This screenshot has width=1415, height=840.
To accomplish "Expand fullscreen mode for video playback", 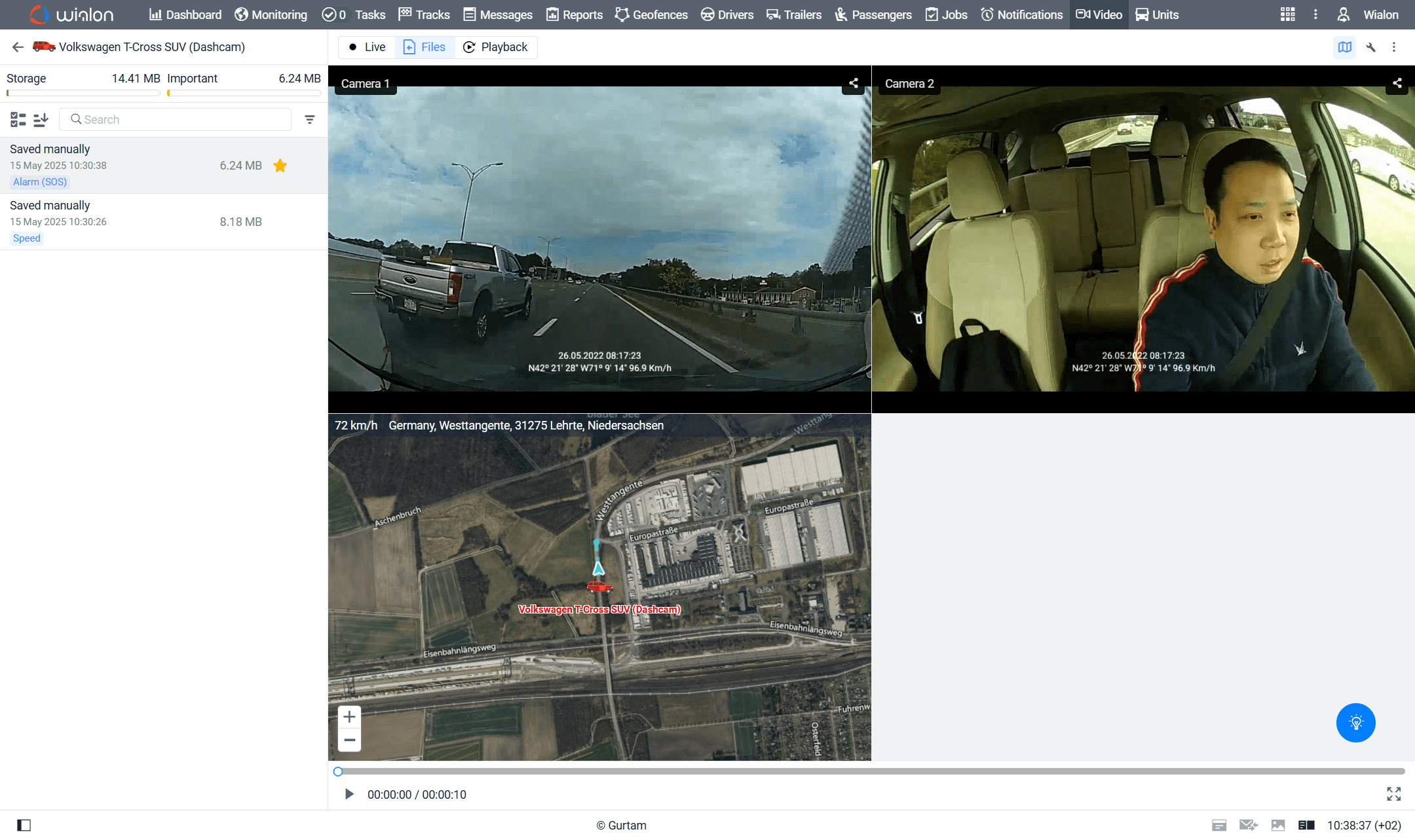I will (x=1394, y=794).
